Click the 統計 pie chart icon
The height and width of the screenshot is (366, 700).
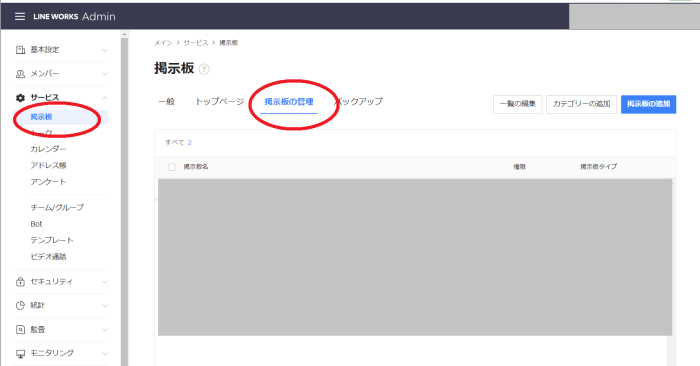[x=20, y=306]
